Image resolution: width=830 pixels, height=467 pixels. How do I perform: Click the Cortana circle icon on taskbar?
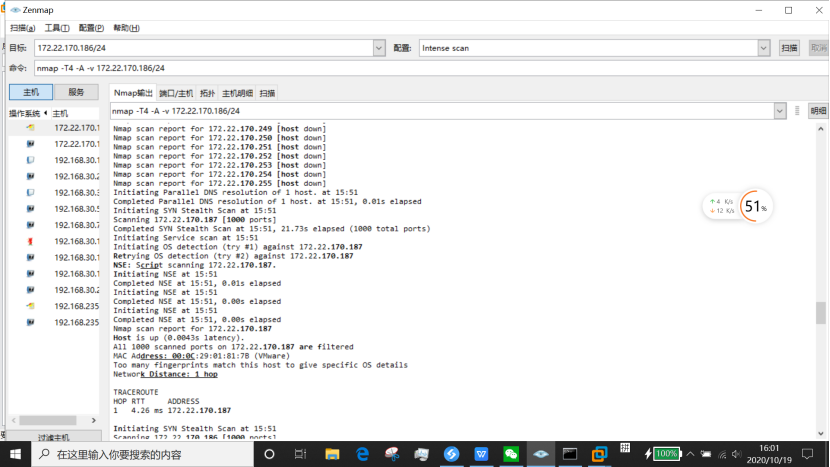click(x=269, y=454)
